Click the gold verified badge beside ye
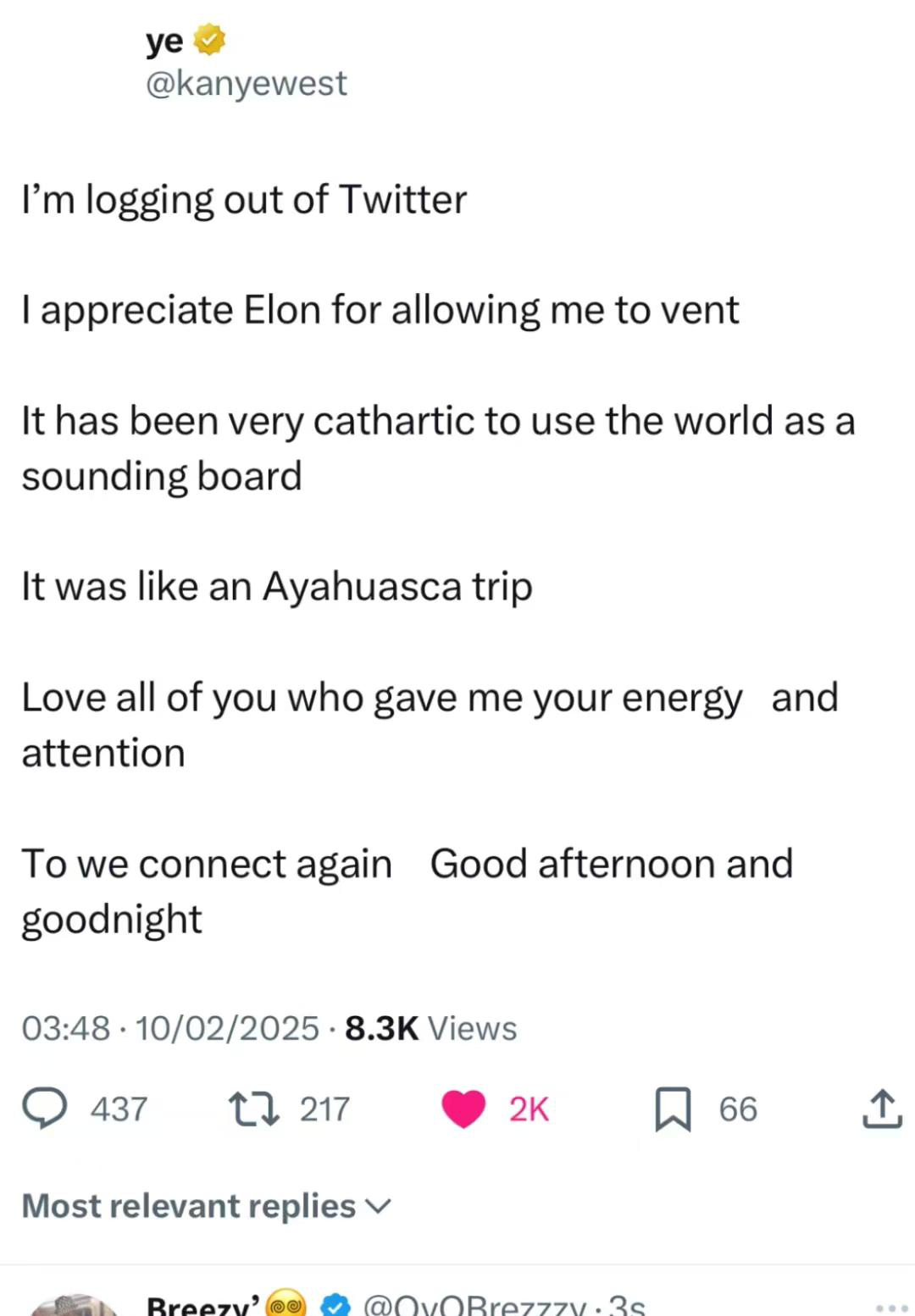Image resolution: width=915 pixels, height=1316 pixels. (210, 40)
